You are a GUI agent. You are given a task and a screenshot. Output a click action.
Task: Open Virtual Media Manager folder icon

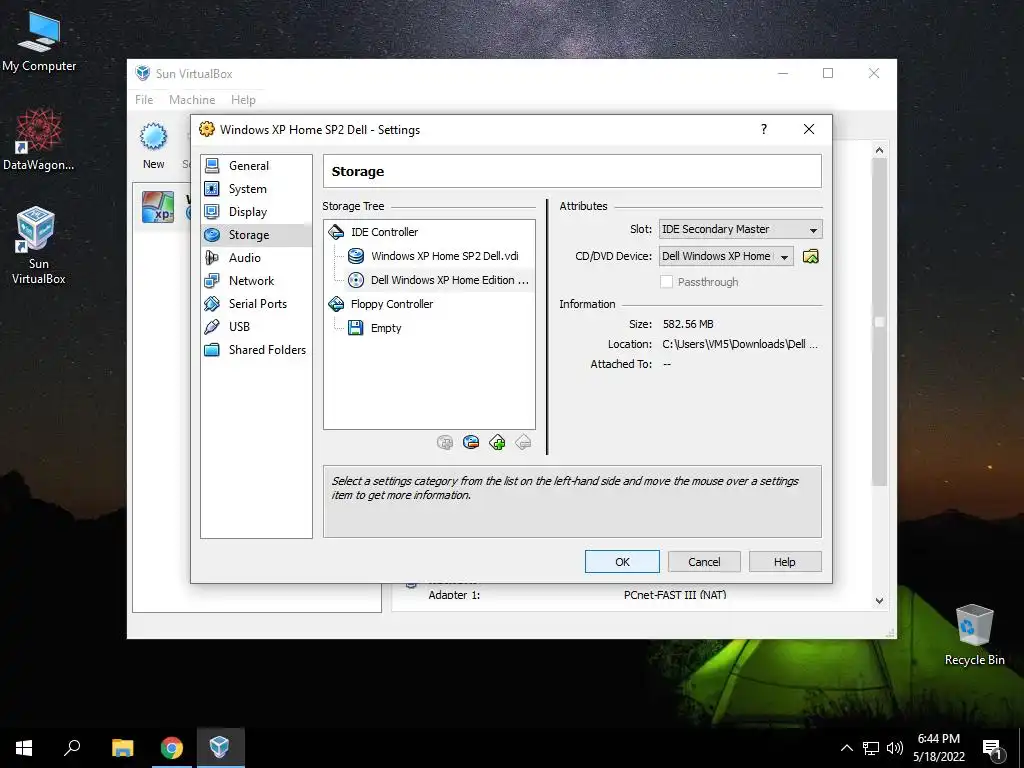[x=810, y=257]
